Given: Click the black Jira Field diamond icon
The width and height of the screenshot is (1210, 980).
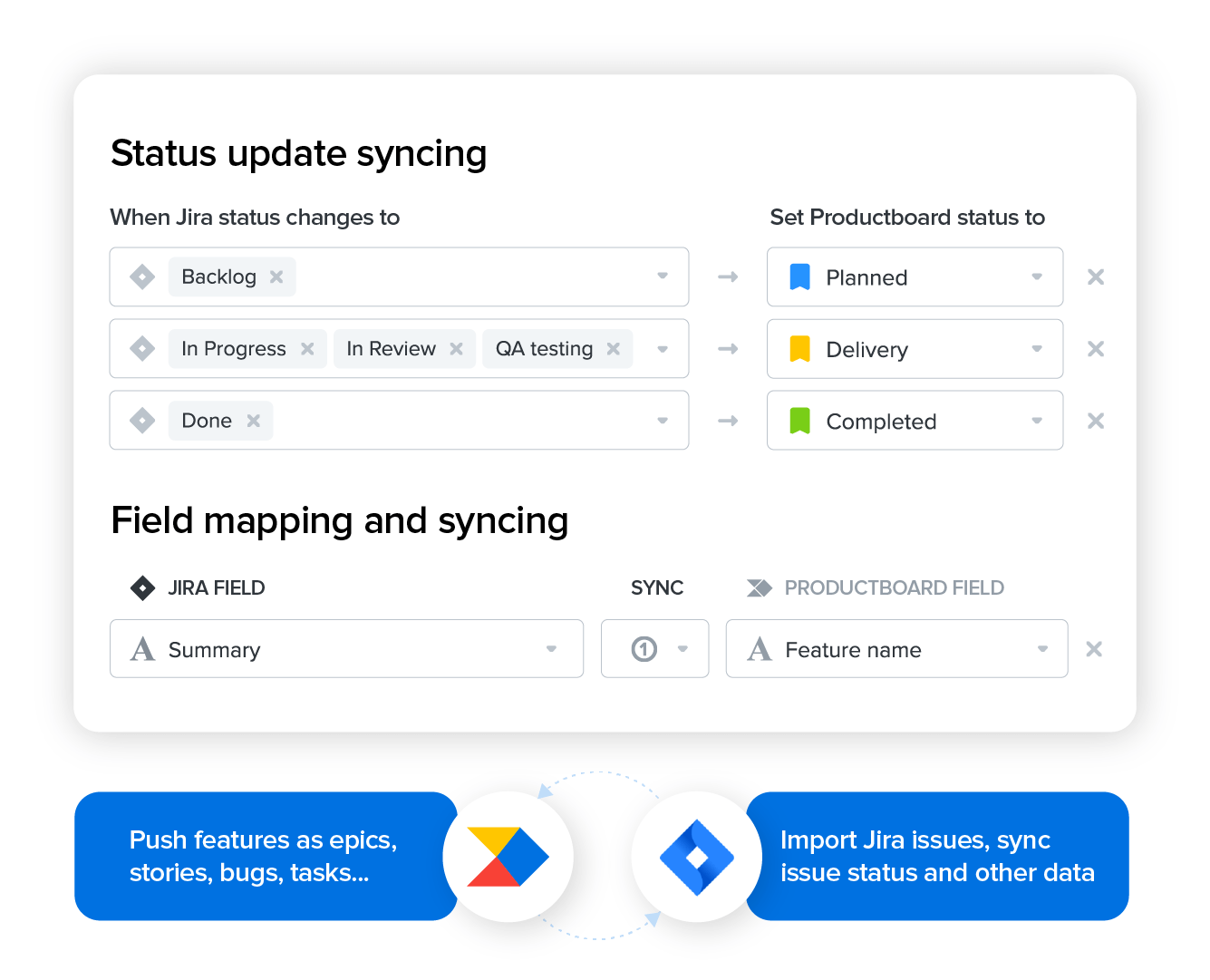Looking at the screenshot, I should click(142, 588).
